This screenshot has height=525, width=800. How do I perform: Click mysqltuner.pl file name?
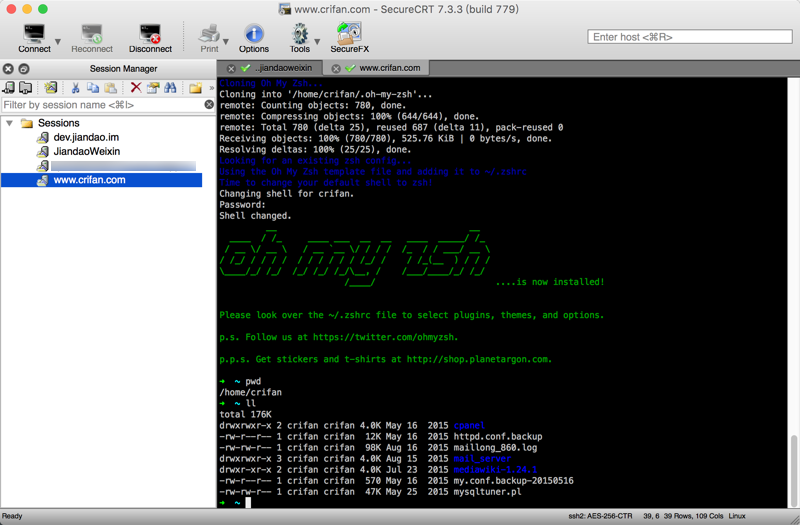click(x=487, y=492)
